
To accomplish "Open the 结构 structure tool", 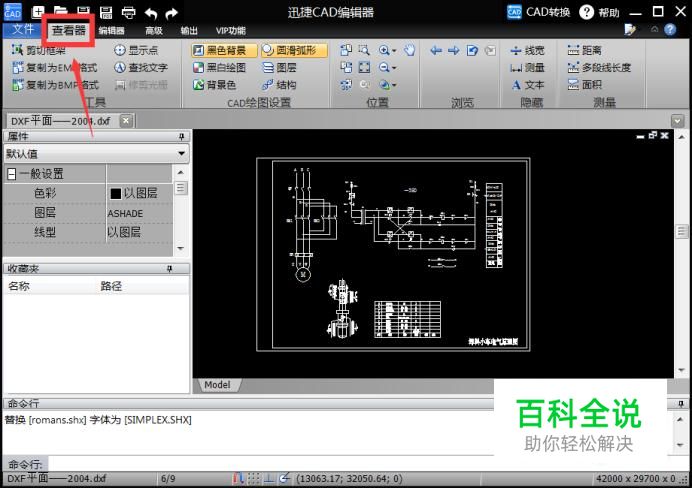I will pos(279,85).
